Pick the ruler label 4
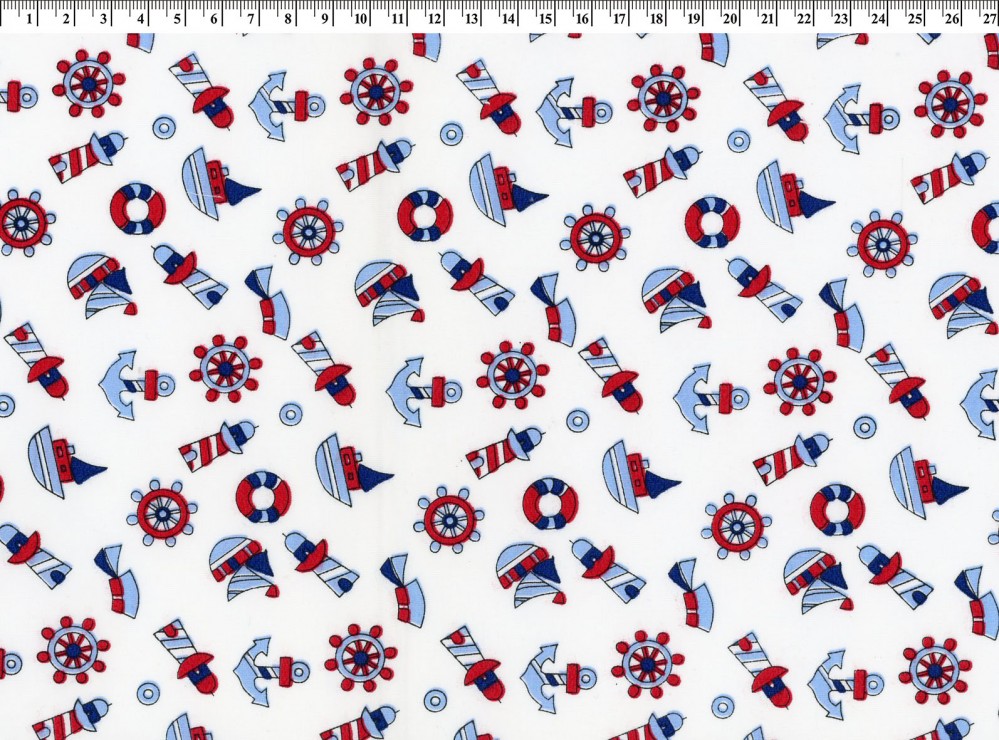Image resolution: width=999 pixels, height=740 pixels. point(140,18)
